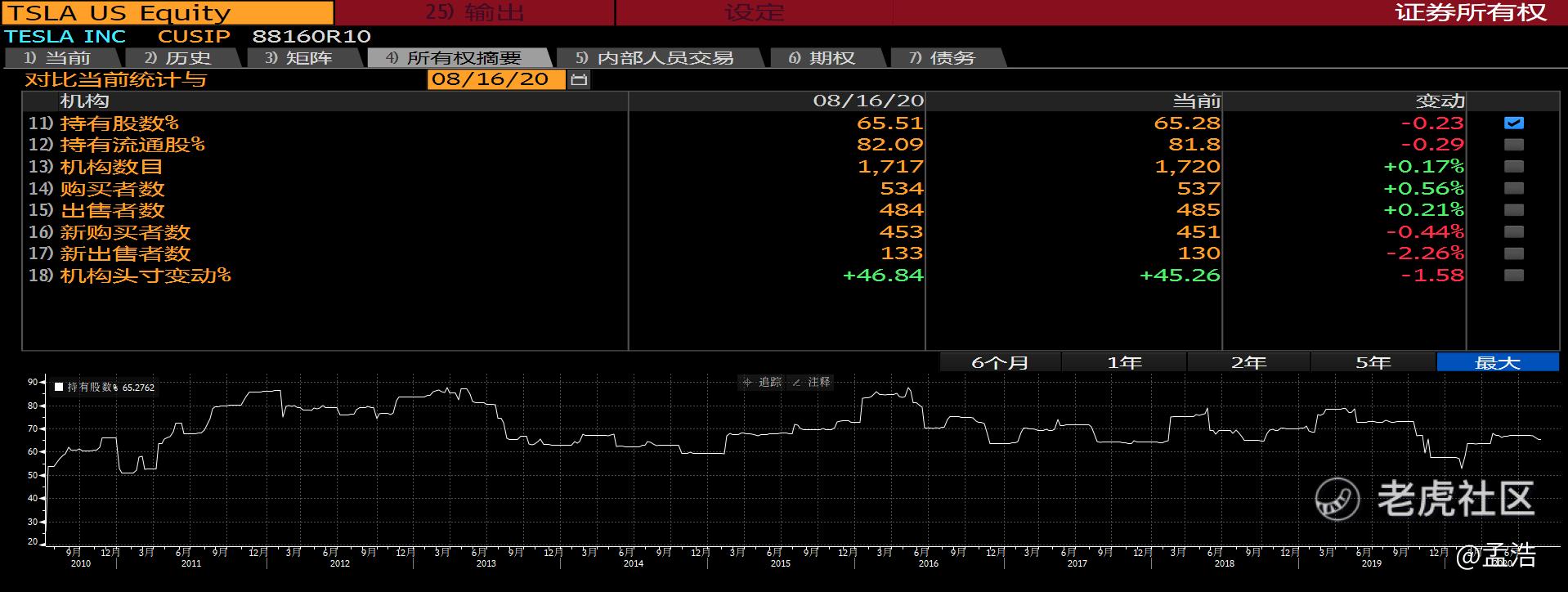Tick the 机构数目 row checkbox
The image size is (1568, 592).
1514,166
